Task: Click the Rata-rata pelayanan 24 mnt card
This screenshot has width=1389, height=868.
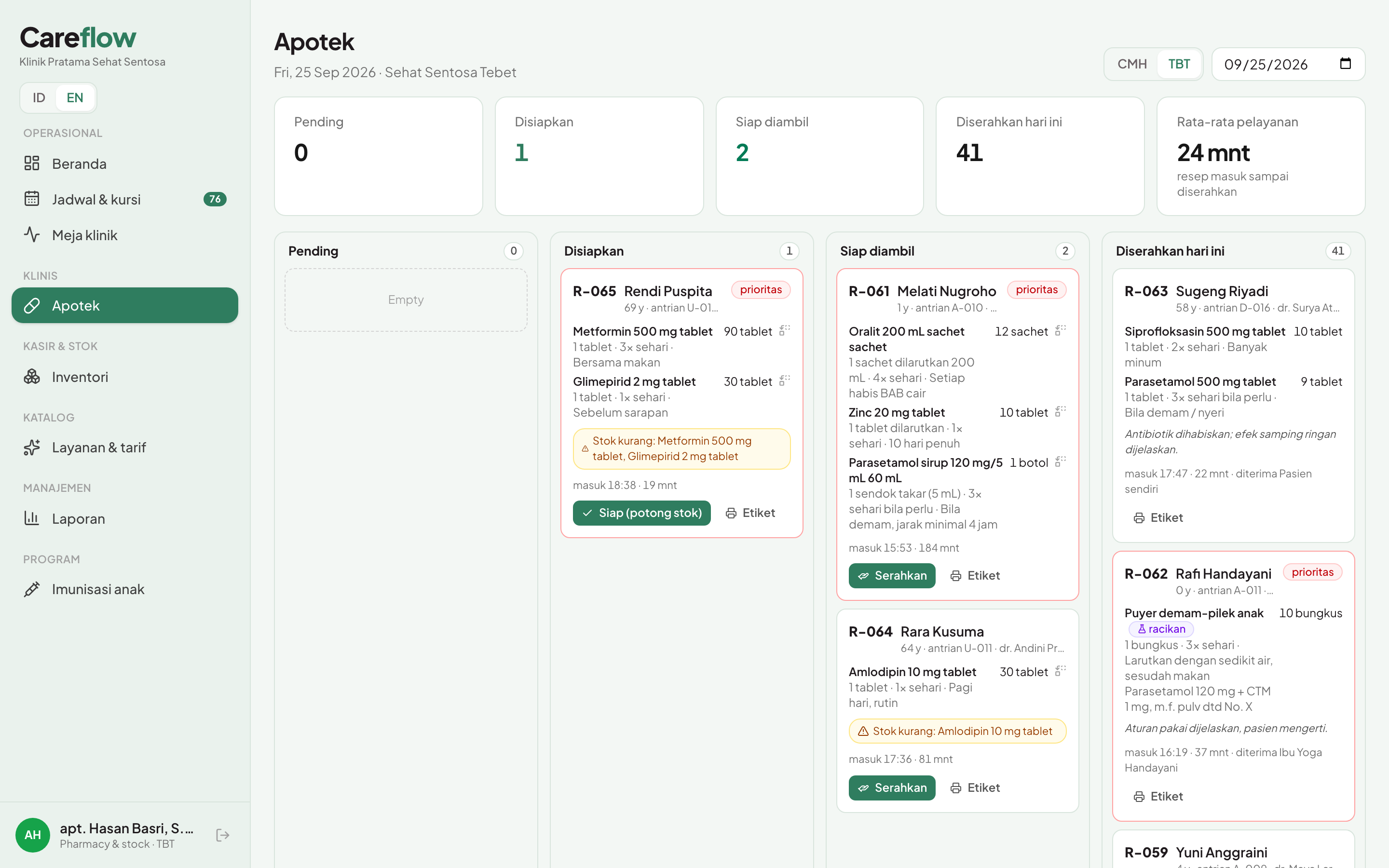Action: (x=1261, y=156)
